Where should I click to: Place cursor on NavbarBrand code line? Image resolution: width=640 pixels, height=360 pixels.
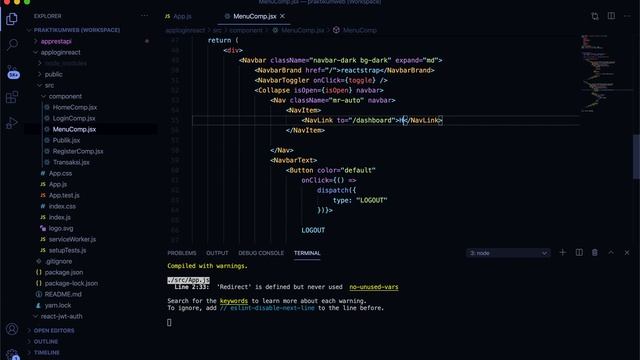pyautogui.click(x=344, y=70)
